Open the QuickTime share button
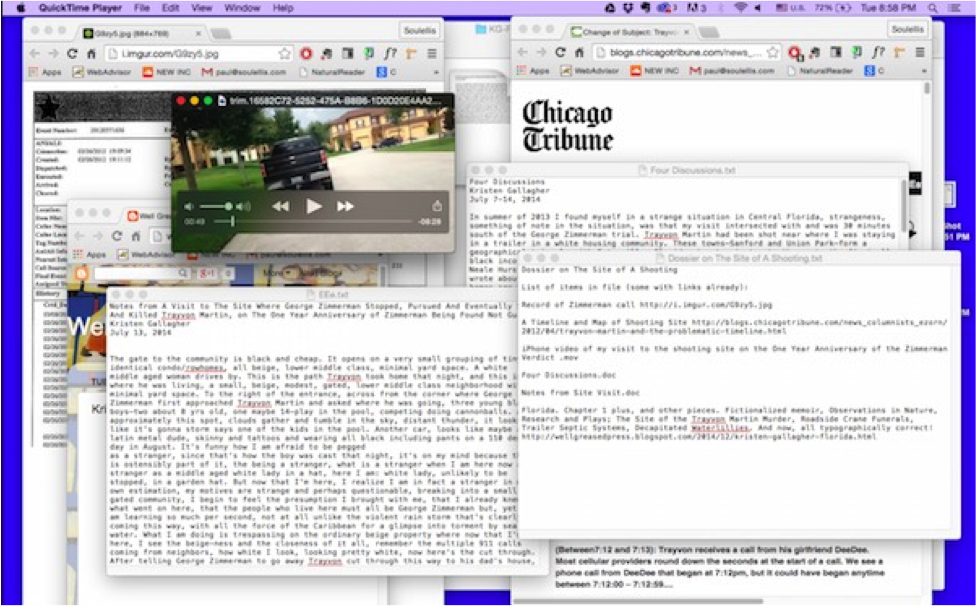Image resolution: width=976 pixels, height=606 pixels. pos(436,206)
